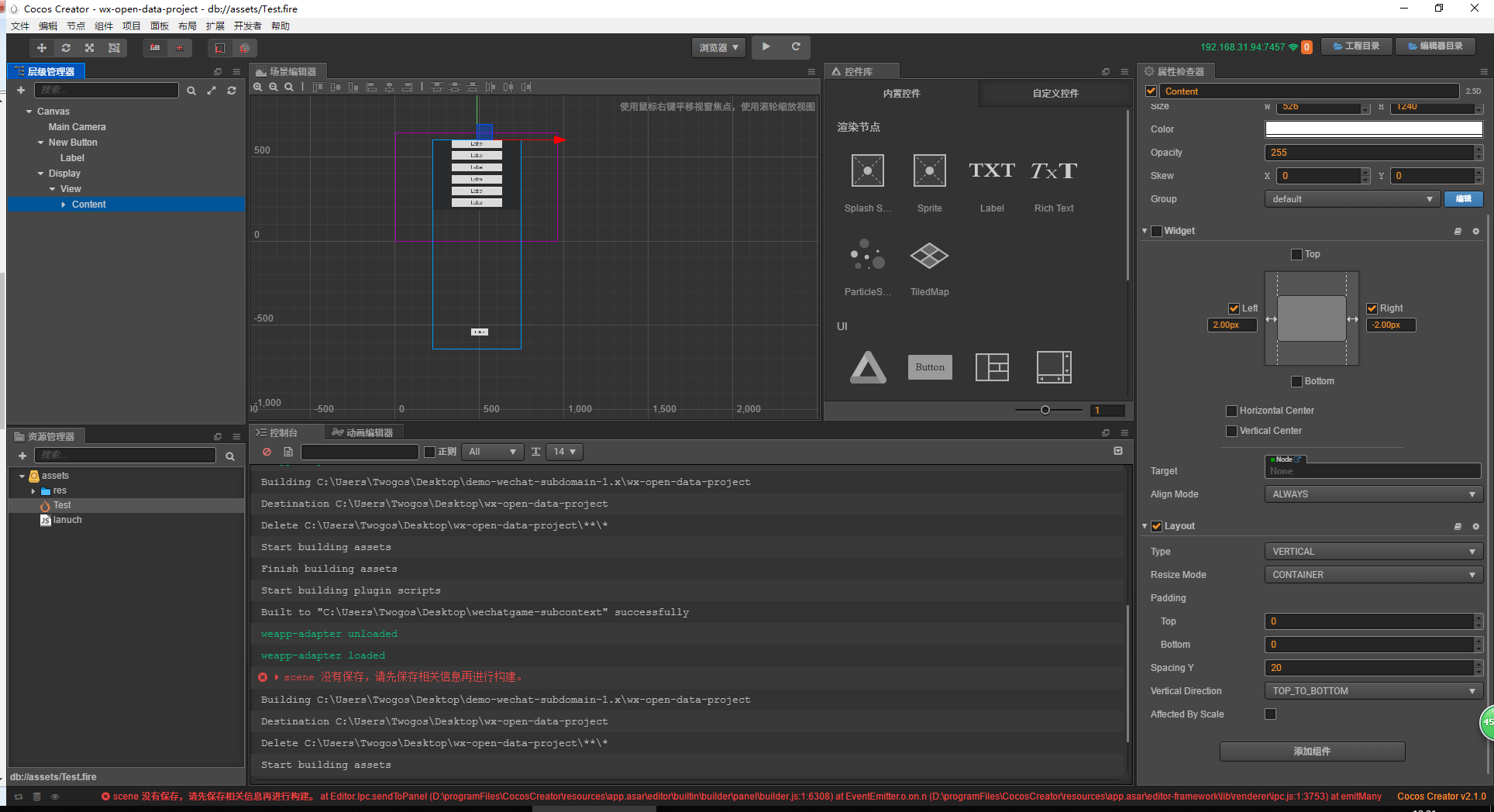Image resolution: width=1494 pixels, height=812 pixels.
Task: Select the Rotate transform tool
Action: [66, 48]
